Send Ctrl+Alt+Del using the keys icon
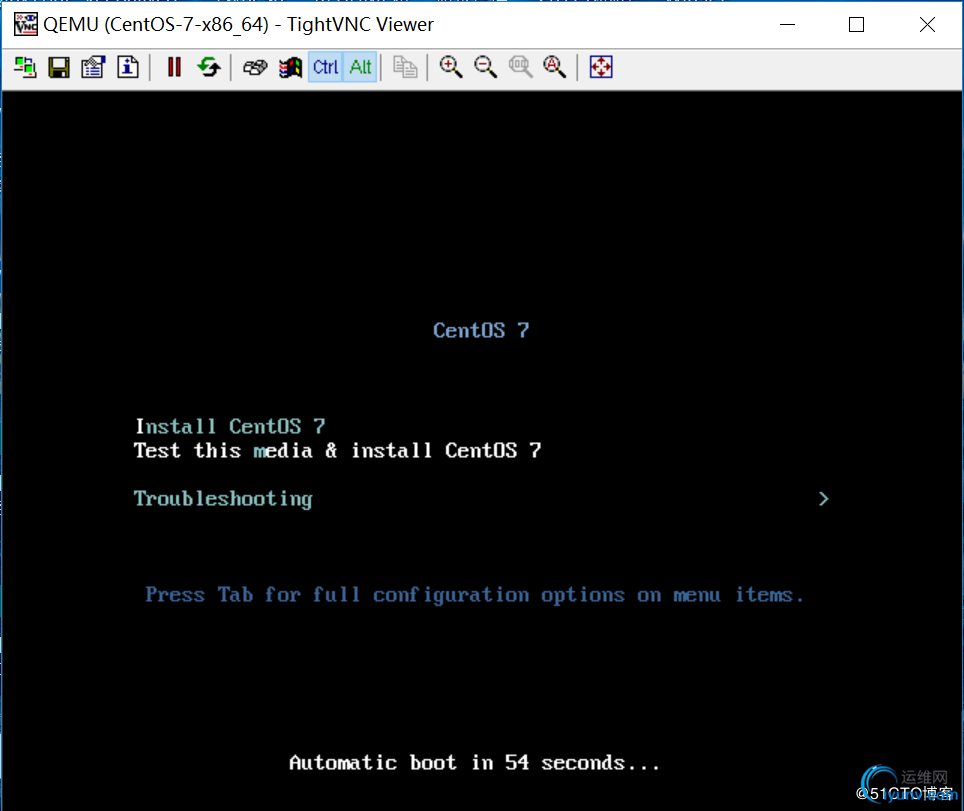964x811 pixels. (255, 67)
